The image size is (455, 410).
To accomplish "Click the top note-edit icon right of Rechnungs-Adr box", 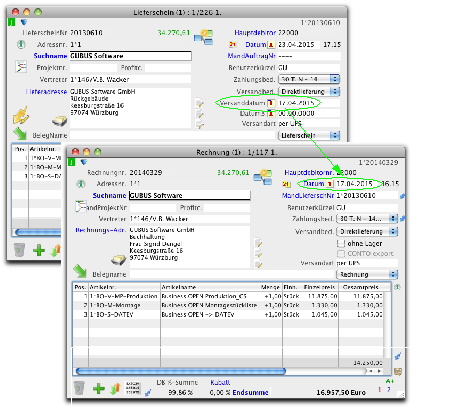I will (x=258, y=242).
